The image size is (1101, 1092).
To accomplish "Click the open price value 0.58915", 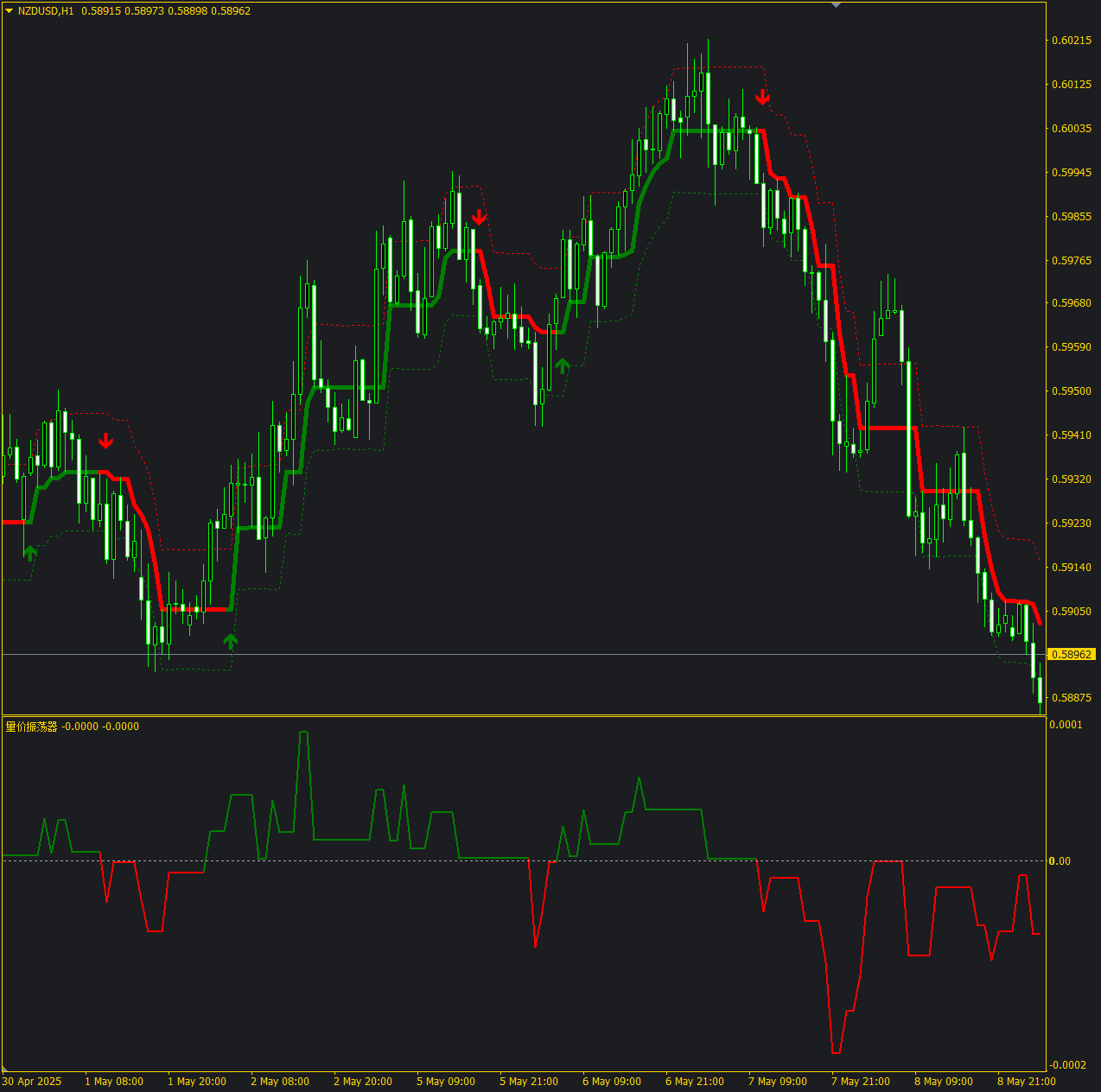I will (x=101, y=11).
